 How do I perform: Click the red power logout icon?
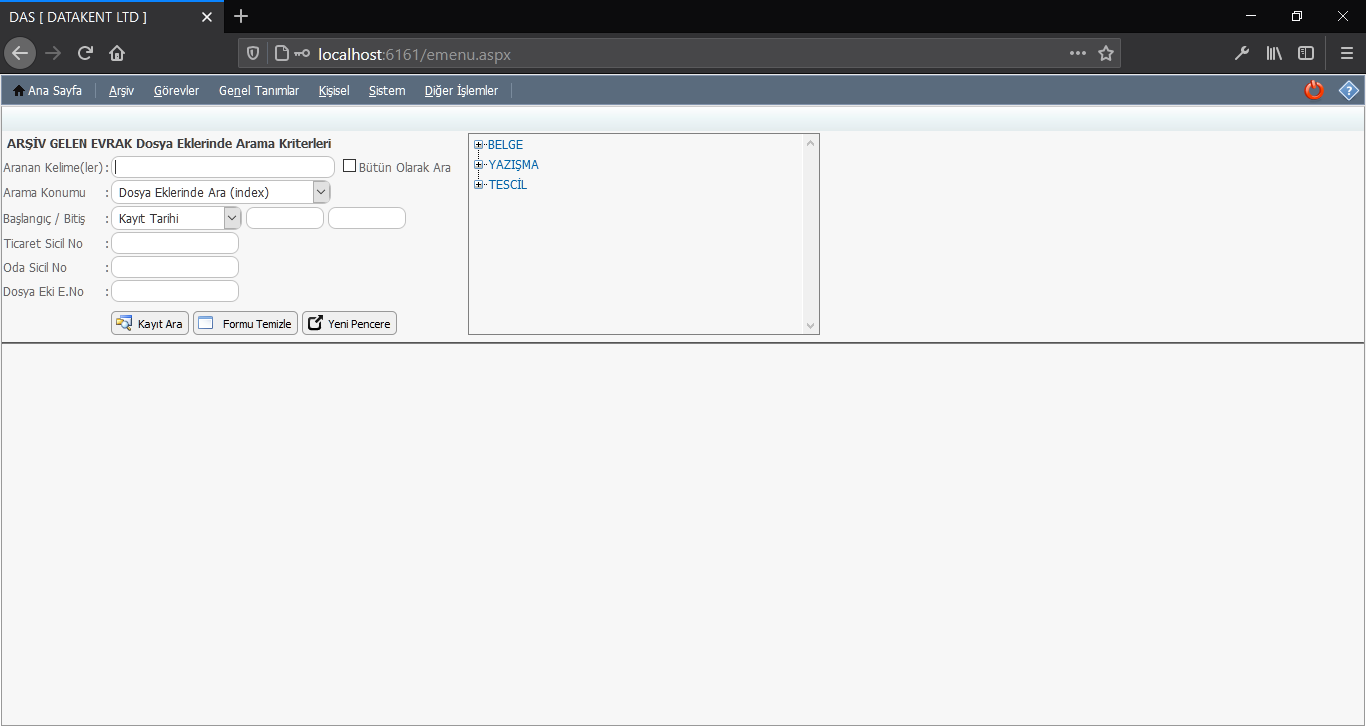click(x=1314, y=90)
